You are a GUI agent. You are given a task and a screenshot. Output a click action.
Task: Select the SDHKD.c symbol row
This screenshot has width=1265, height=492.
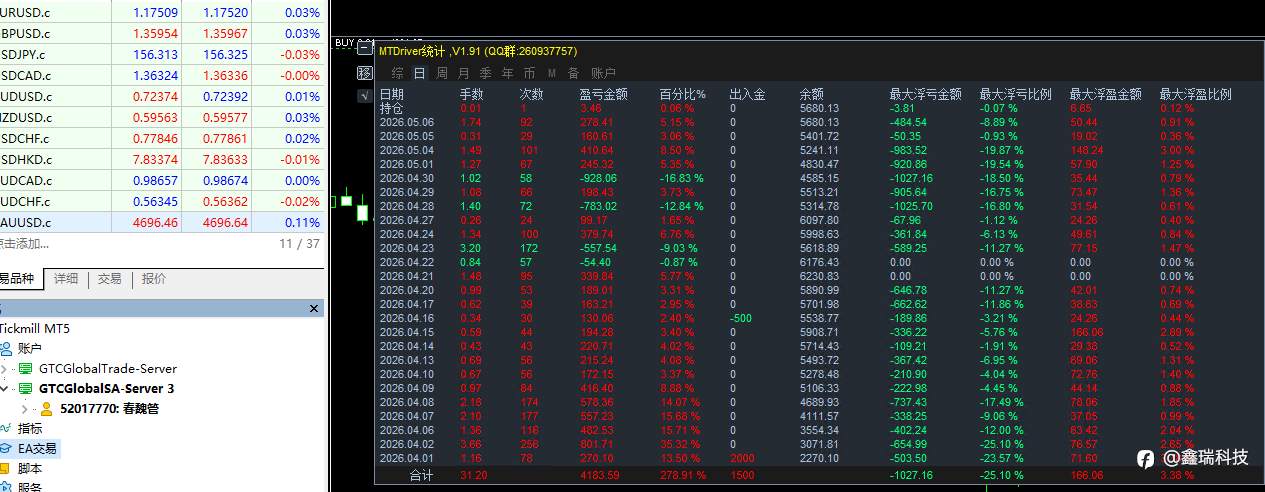pos(162,160)
